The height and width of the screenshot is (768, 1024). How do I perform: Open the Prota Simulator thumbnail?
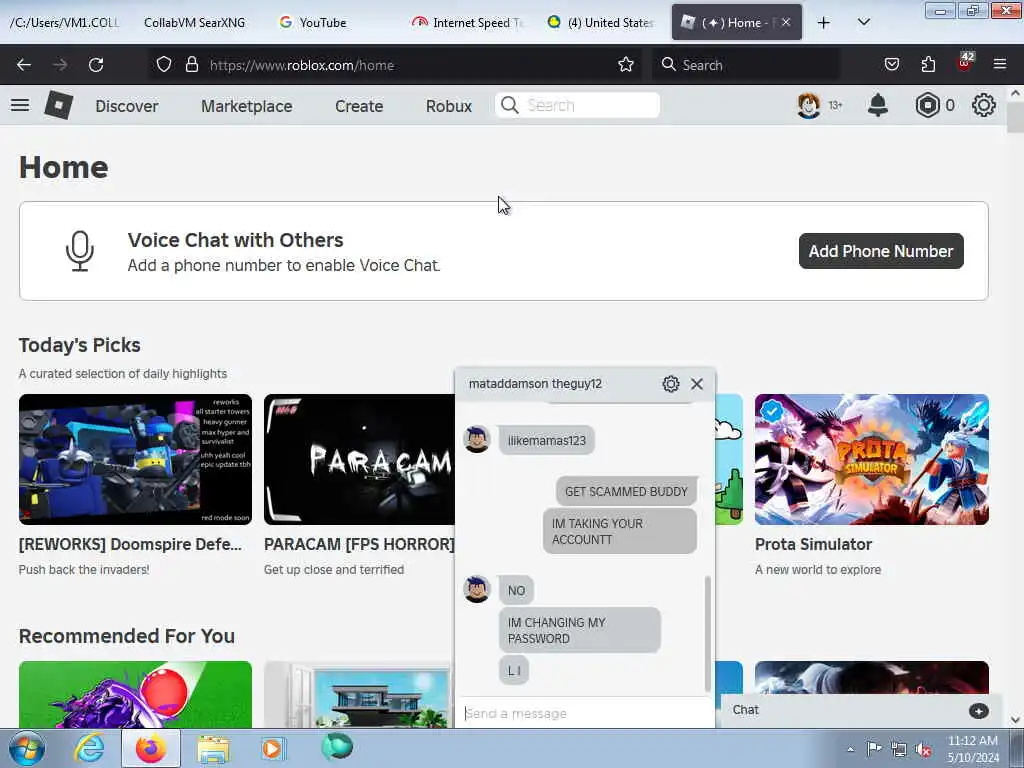872,459
